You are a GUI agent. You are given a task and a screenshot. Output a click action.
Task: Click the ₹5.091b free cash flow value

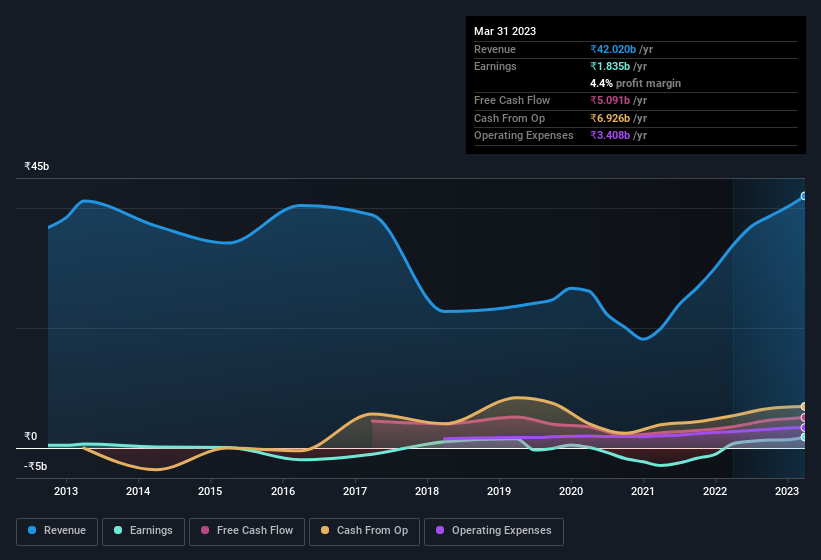coord(610,100)
